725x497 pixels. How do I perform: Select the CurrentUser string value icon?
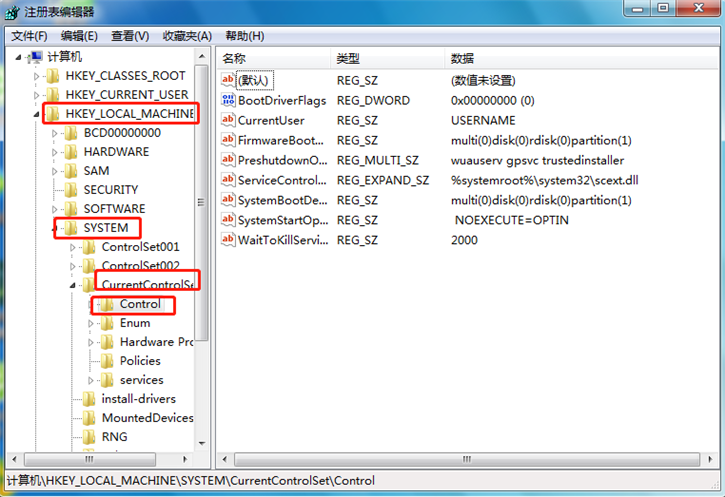coord(227,120)
